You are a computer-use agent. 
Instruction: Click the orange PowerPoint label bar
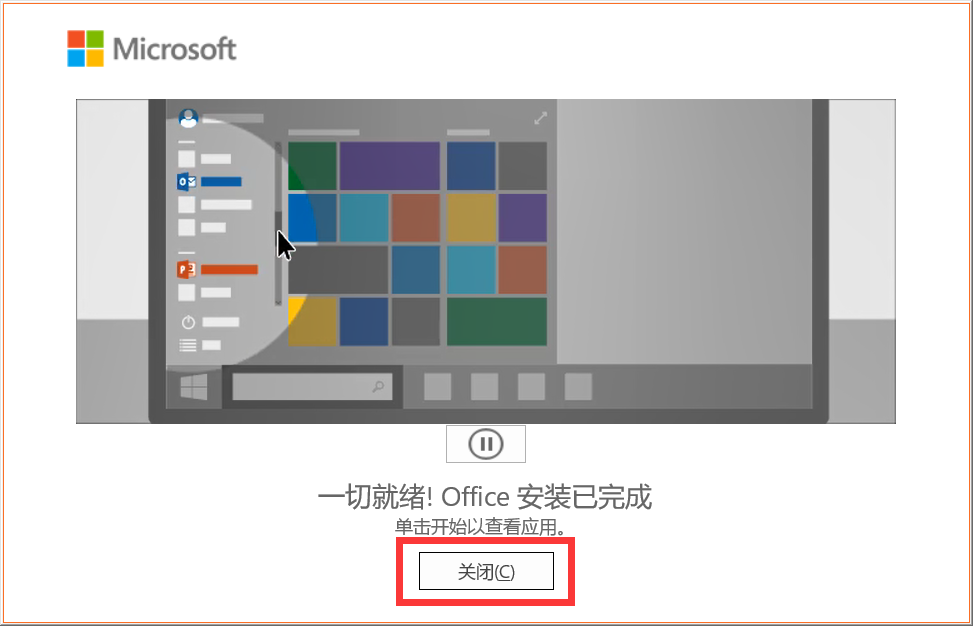point(229,269)
